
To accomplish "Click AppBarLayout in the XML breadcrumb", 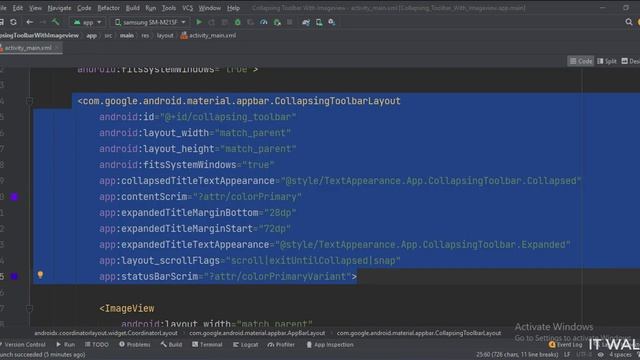I will click(x=257, y=333).
